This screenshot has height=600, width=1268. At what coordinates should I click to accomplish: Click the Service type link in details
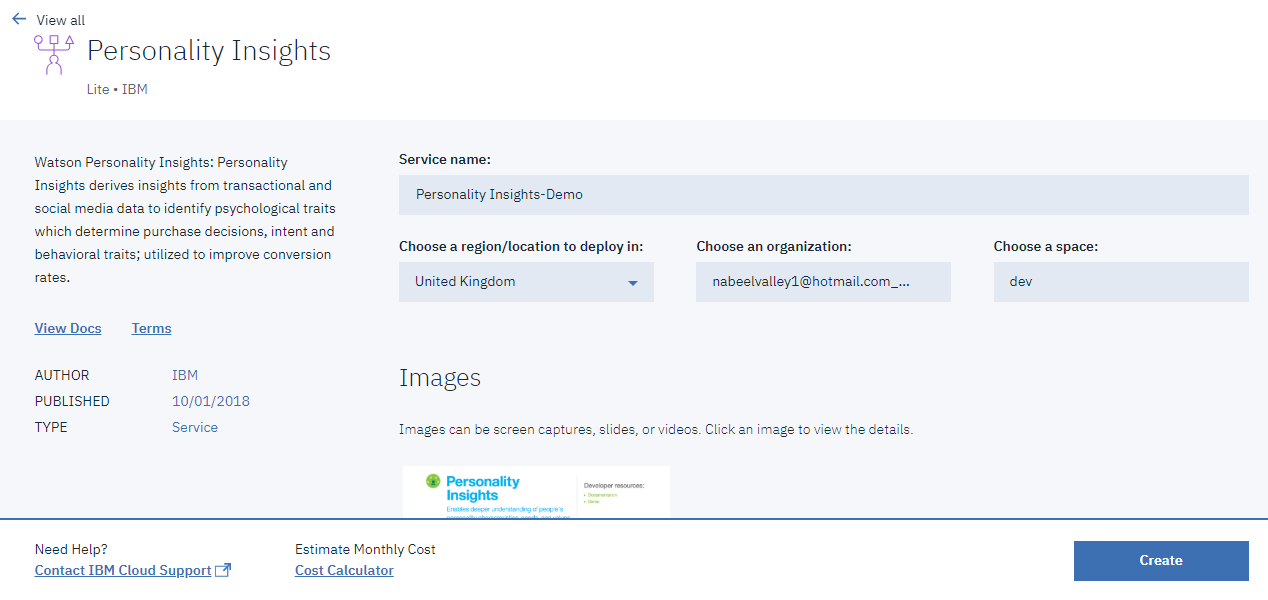tap(194, 427)
